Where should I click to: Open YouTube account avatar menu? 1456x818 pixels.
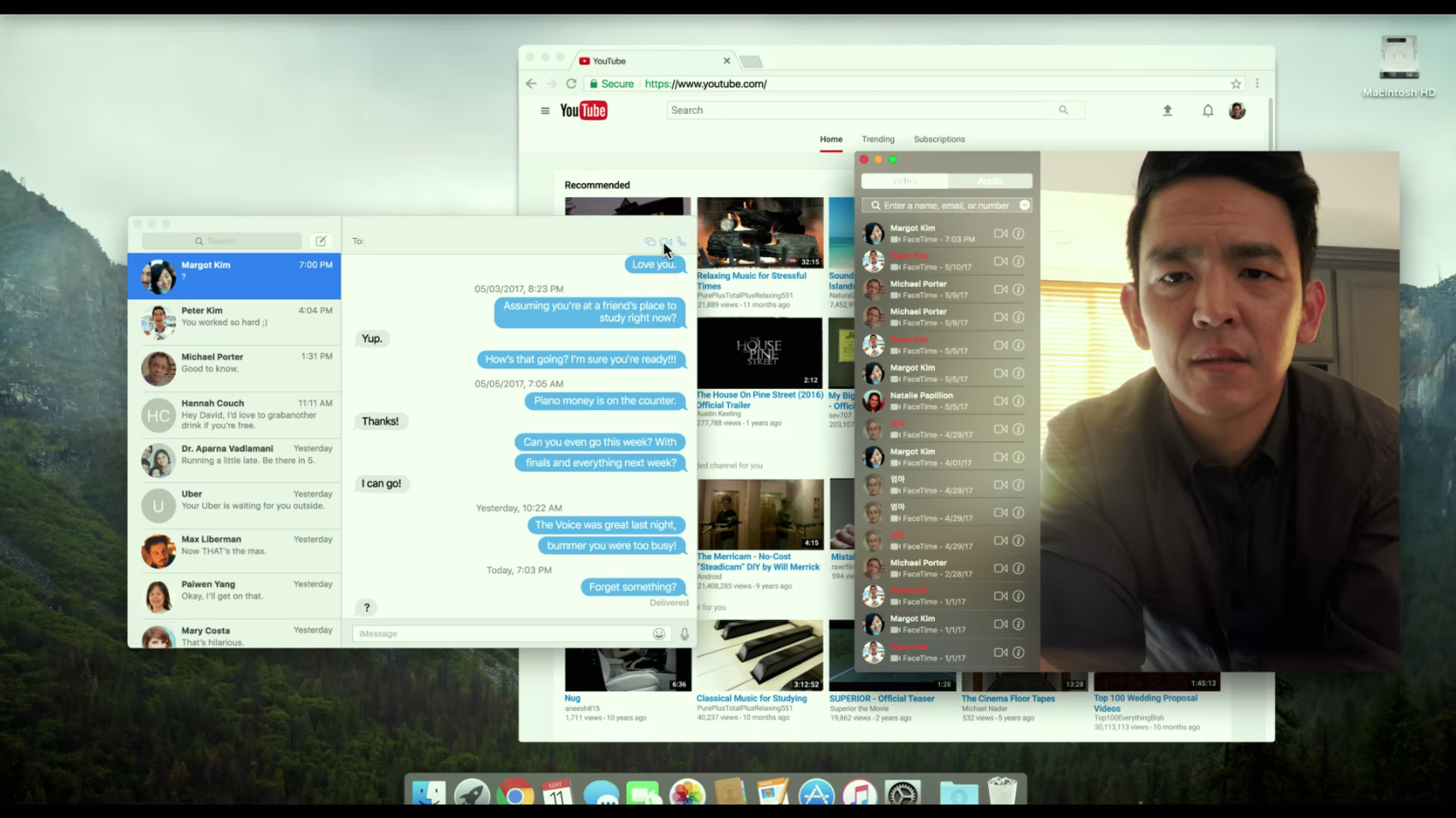point(1237,110)
